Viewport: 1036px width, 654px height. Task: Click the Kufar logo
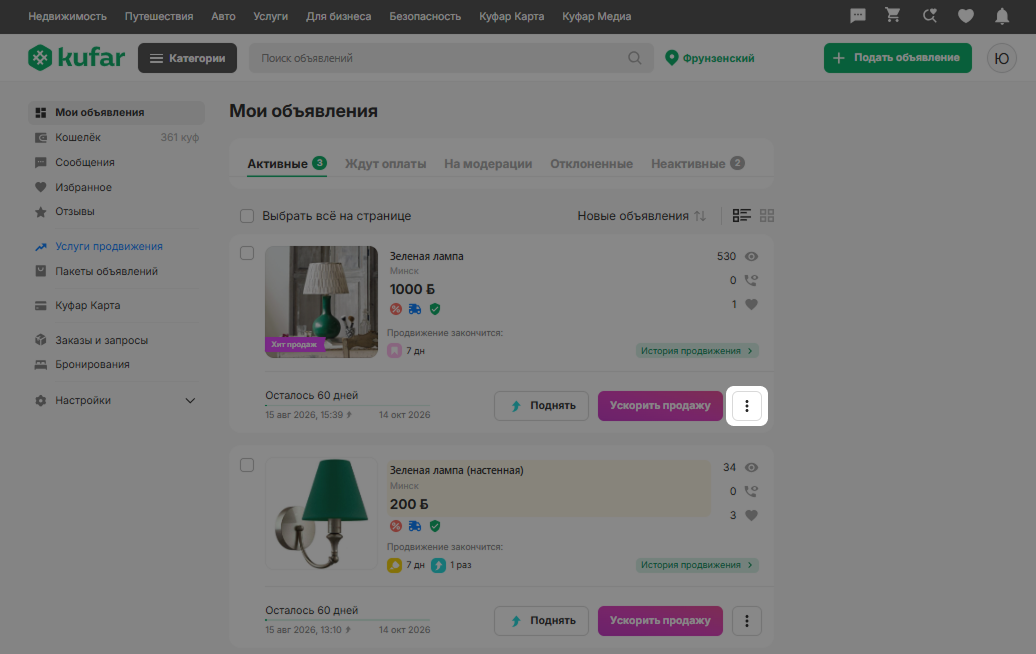click(76, 57)
